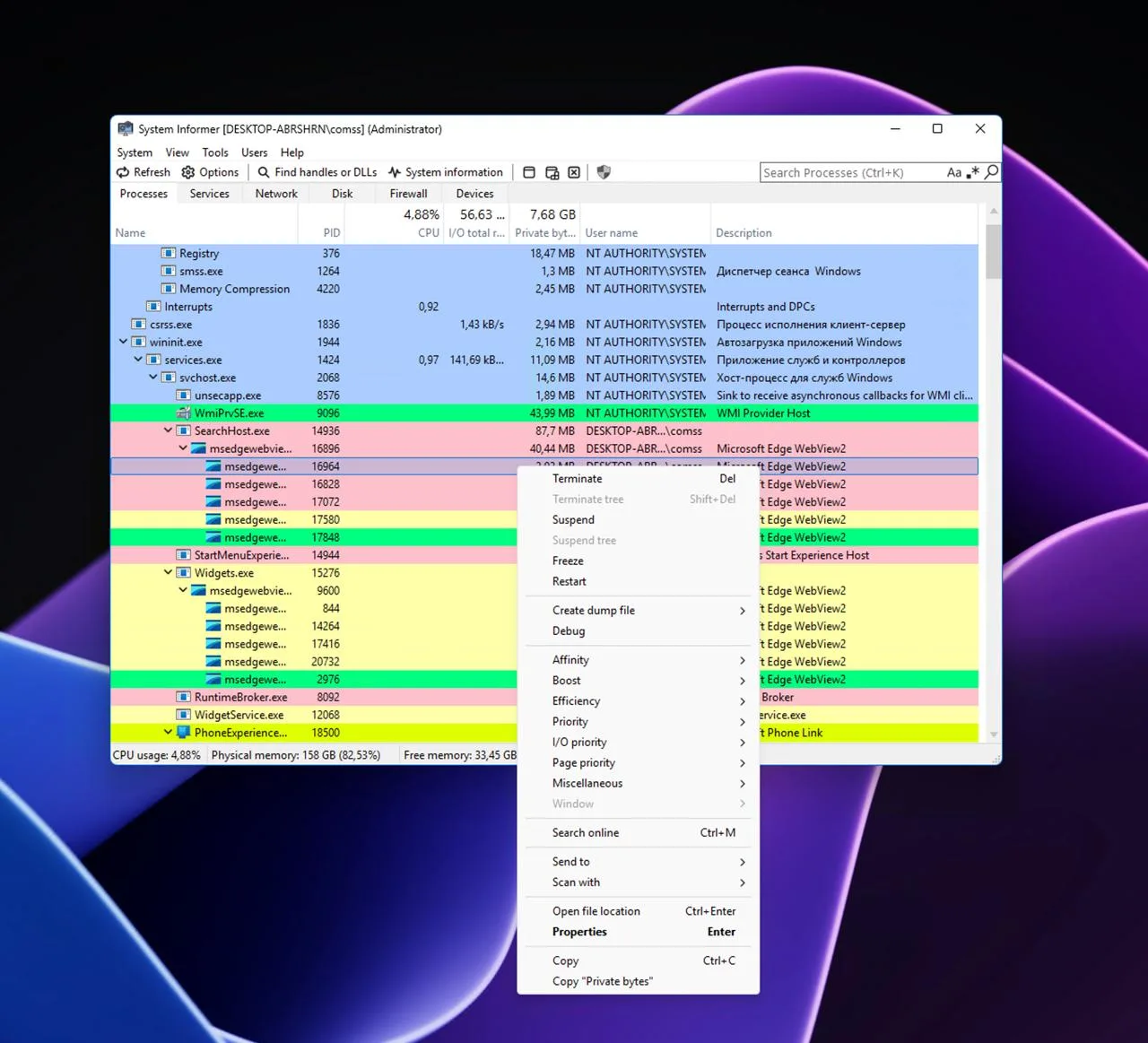The height and width of the screenshot is (1043, 1148).
Task: Click the WidgetService.exe process icon
Action: (x=184, y=715)
